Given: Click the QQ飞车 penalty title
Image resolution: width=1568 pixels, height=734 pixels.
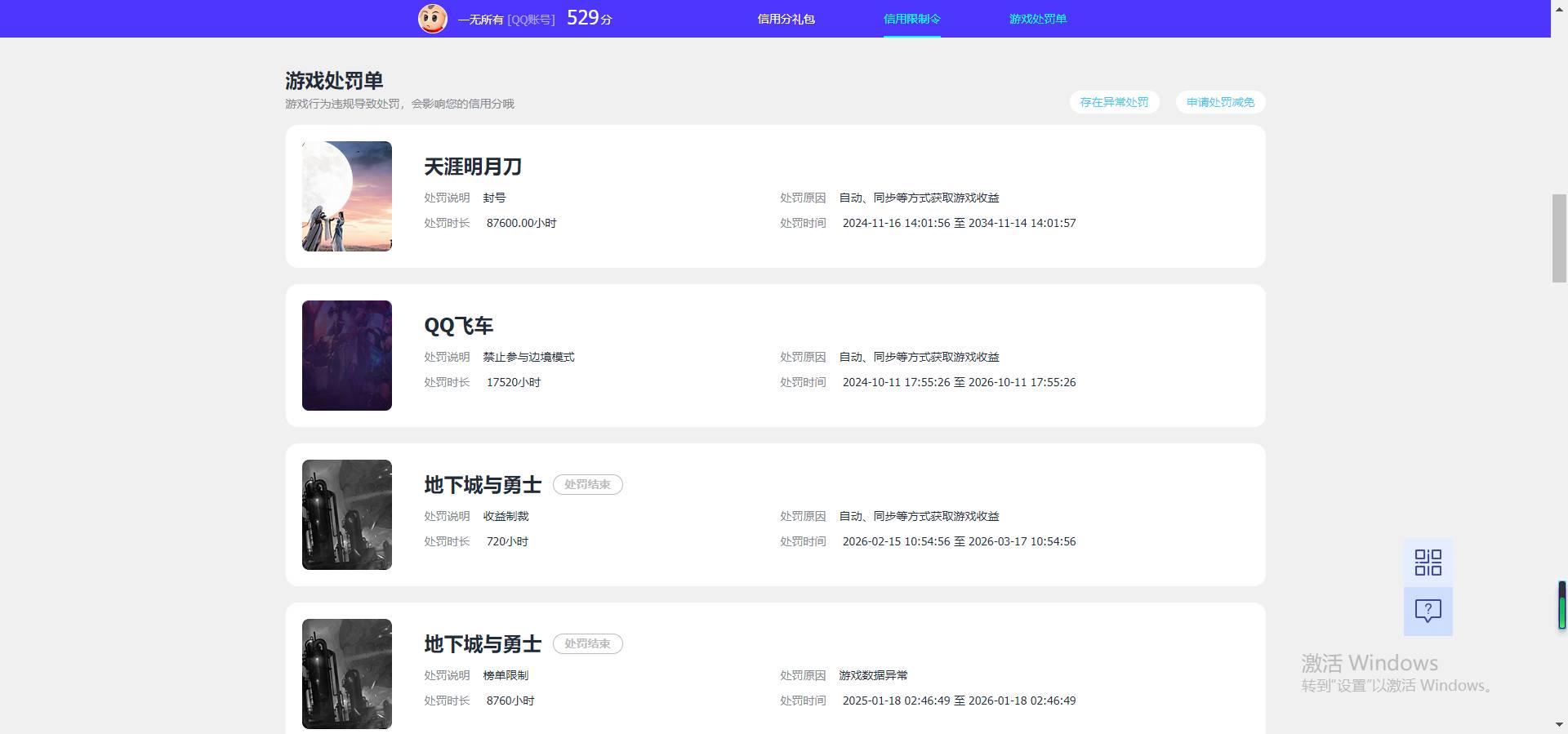Looking at the screenshot, I should [458, 326].
